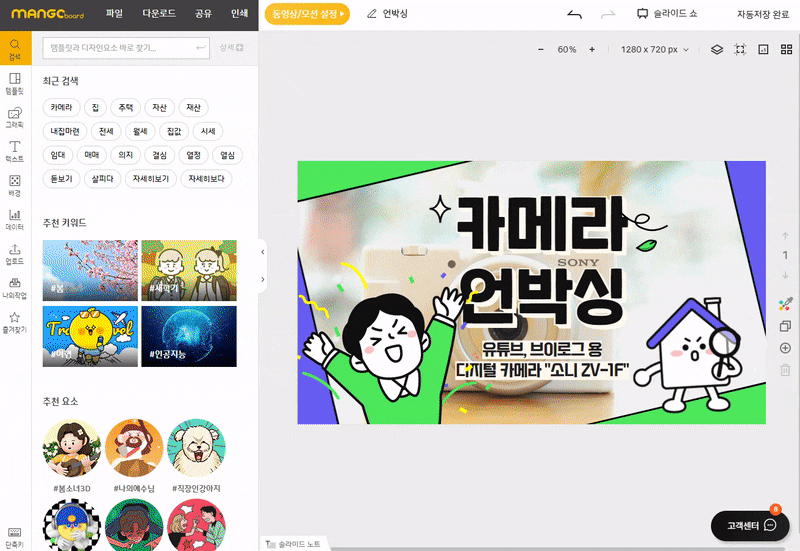This screenshot has height=551, width=800.
Task: Move to the next slide with the down arrow
Action: coord(785,275)
